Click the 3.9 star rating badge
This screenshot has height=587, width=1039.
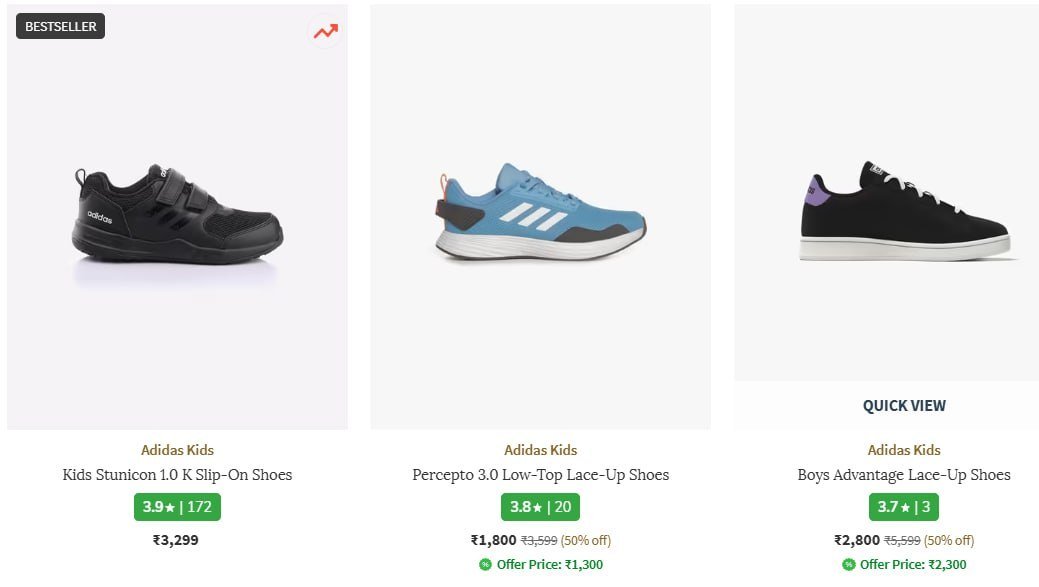177,507
